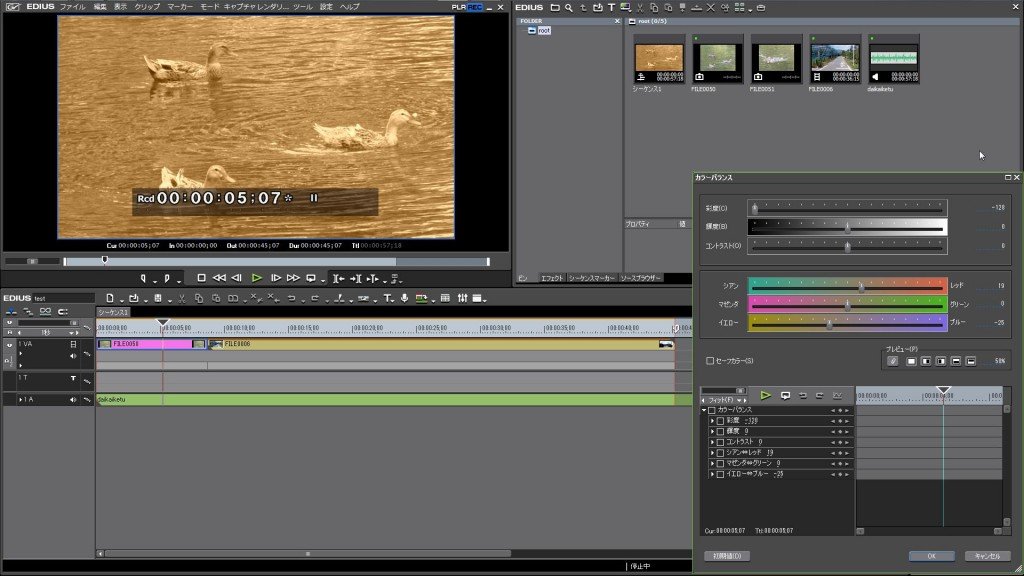This screenshot has height=576, width=1024.
Task: Collapse the カラーバランス parameter tree
Action: [x=703, y=410]
